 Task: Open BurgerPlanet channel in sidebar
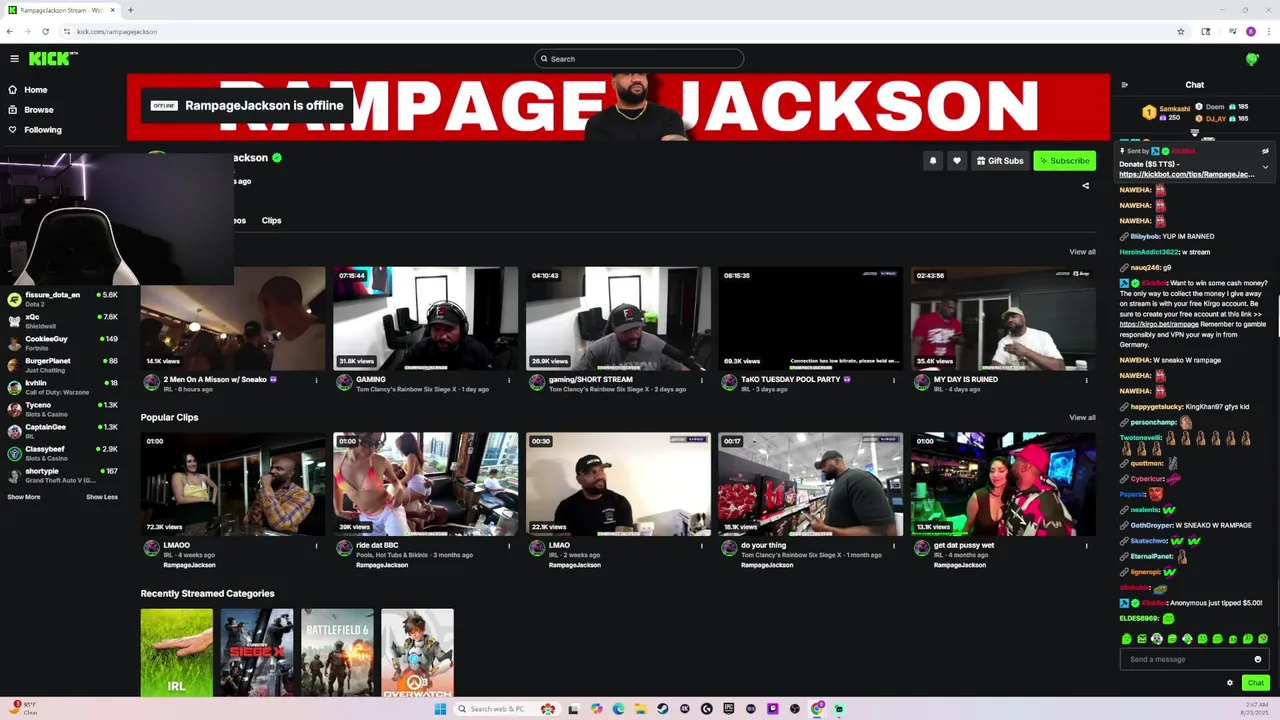[62, 364]
